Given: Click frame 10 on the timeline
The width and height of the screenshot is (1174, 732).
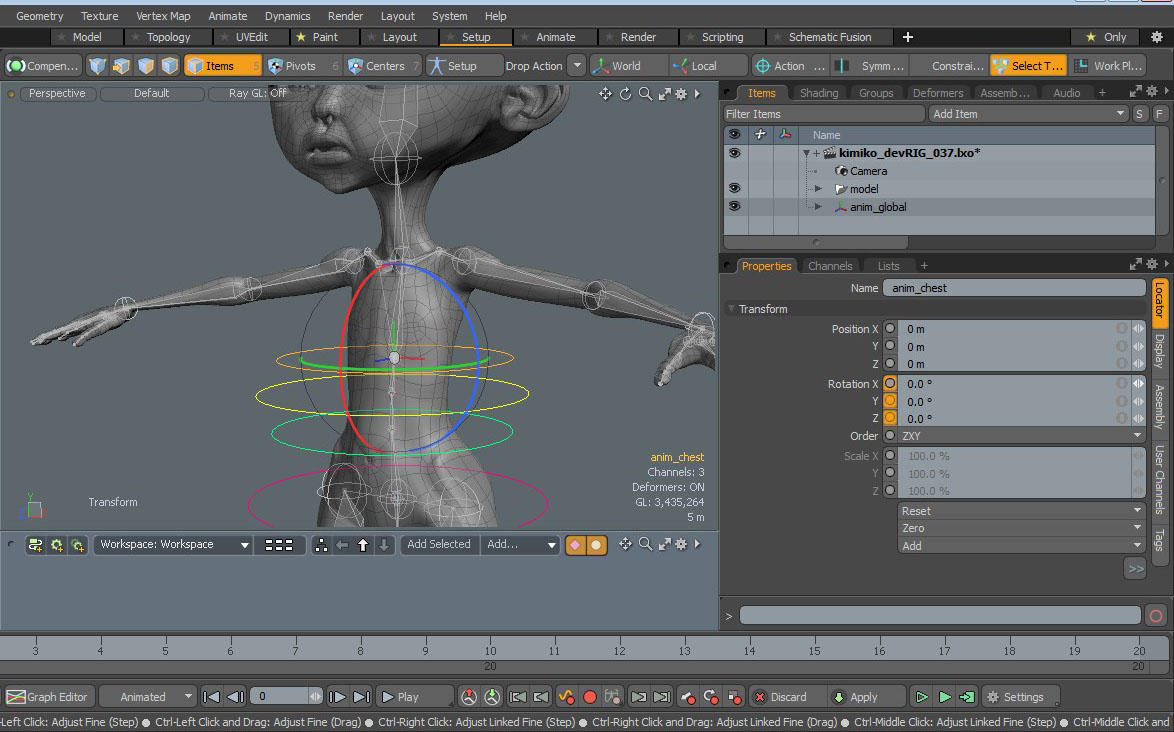Looking at the screenshot, I should tap(490, 648).
